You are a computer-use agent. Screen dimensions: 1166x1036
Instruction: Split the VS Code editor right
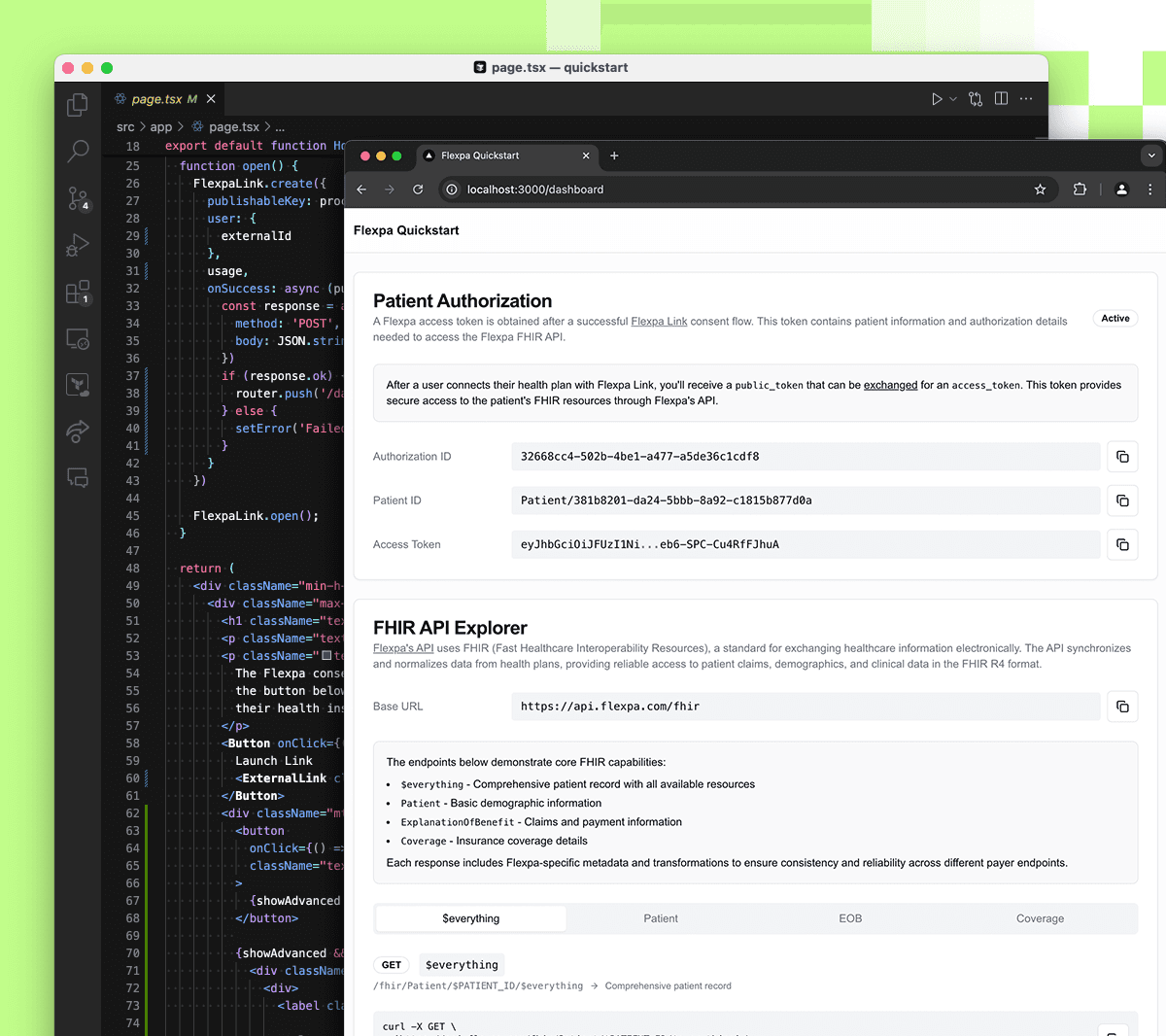(x=1001, y=99)
